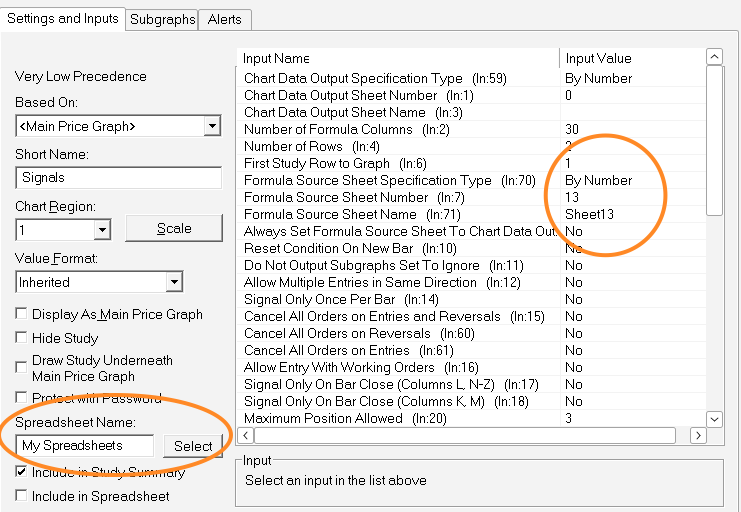Image resolution: width=741 pixels, height=512 pixels.
Task: Enable Draw Study Underneath Main Price Graph
Action: pyautogui.click(x=22, y=361)
